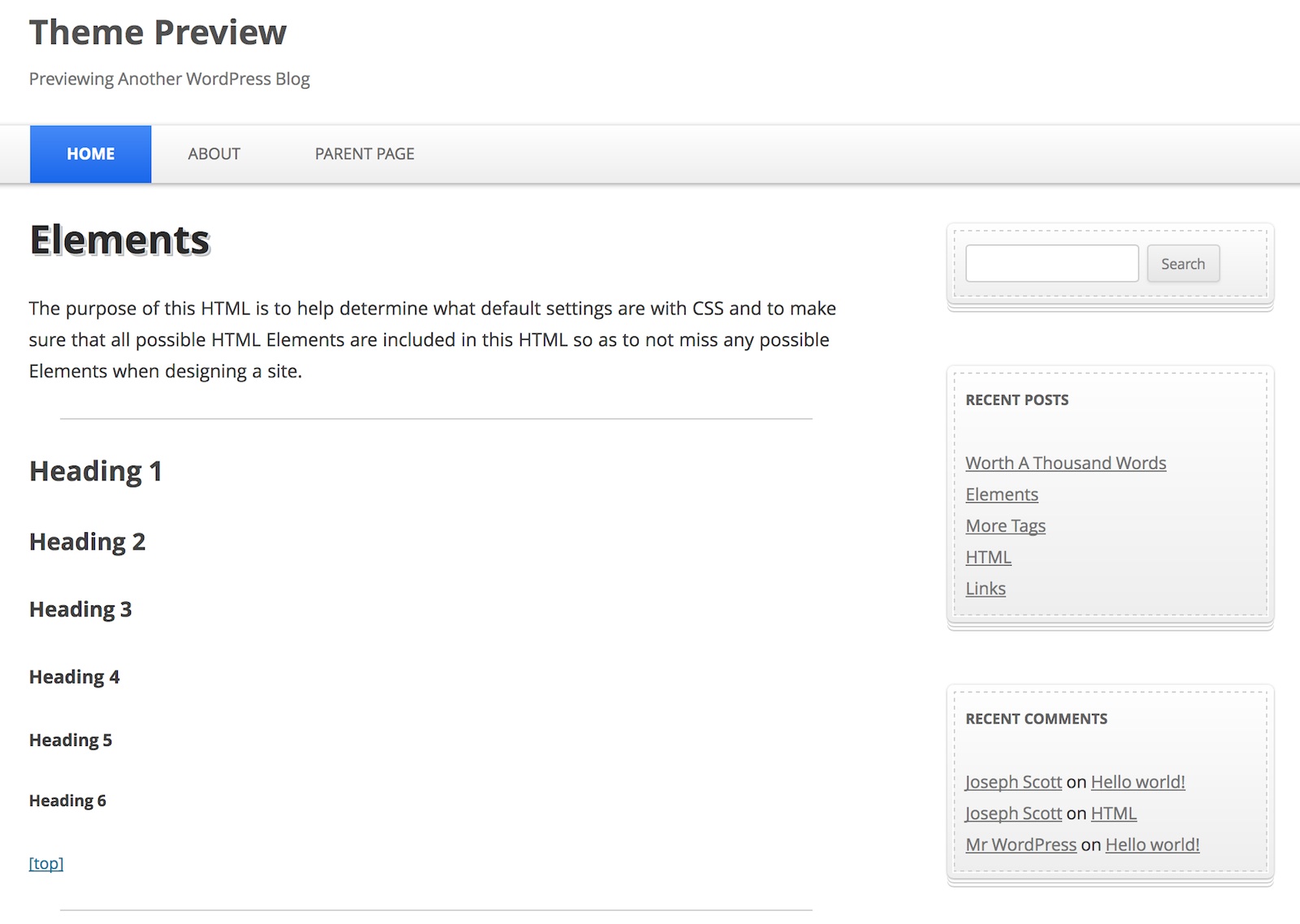Jump back up using the [top] link
Screen dimensions: 1300x924
click(x=46, y=863)
